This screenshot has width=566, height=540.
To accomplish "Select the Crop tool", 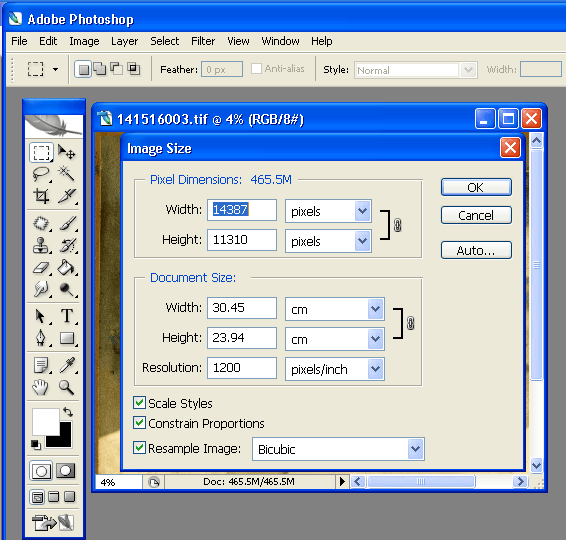I will (x=41, y=196).
